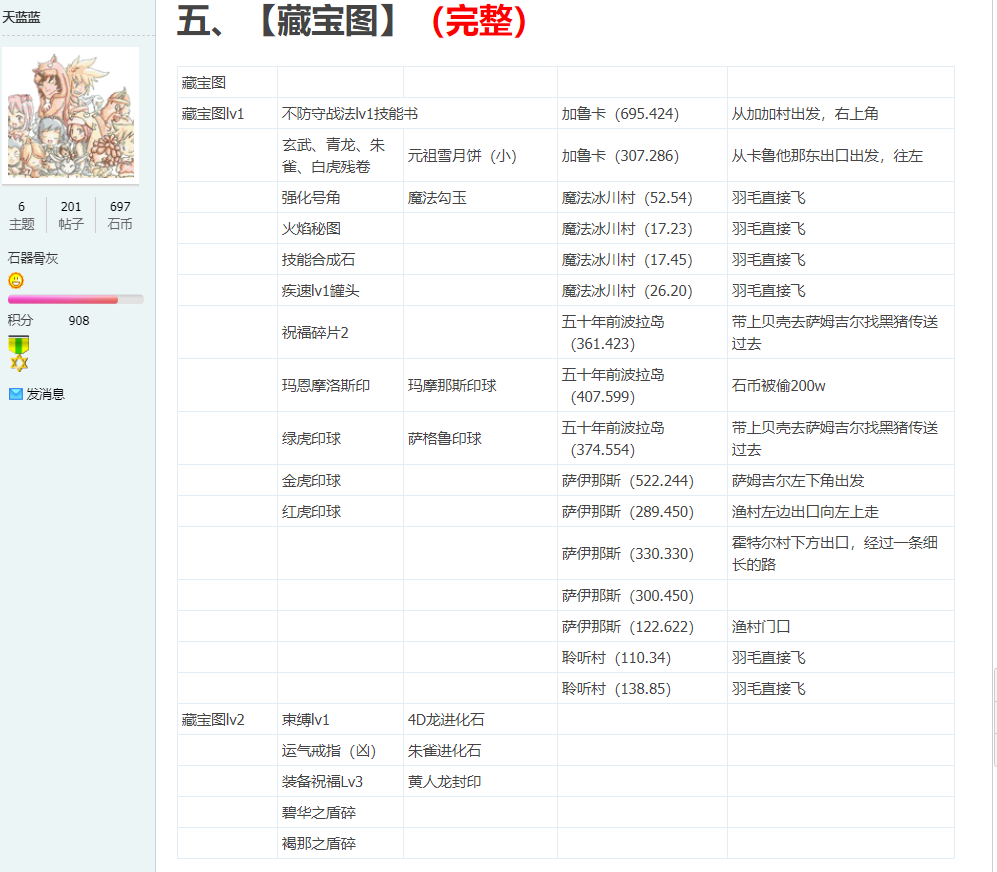Click the blue envelope message icon
This screenshot has width=997, height=872.
15,394
